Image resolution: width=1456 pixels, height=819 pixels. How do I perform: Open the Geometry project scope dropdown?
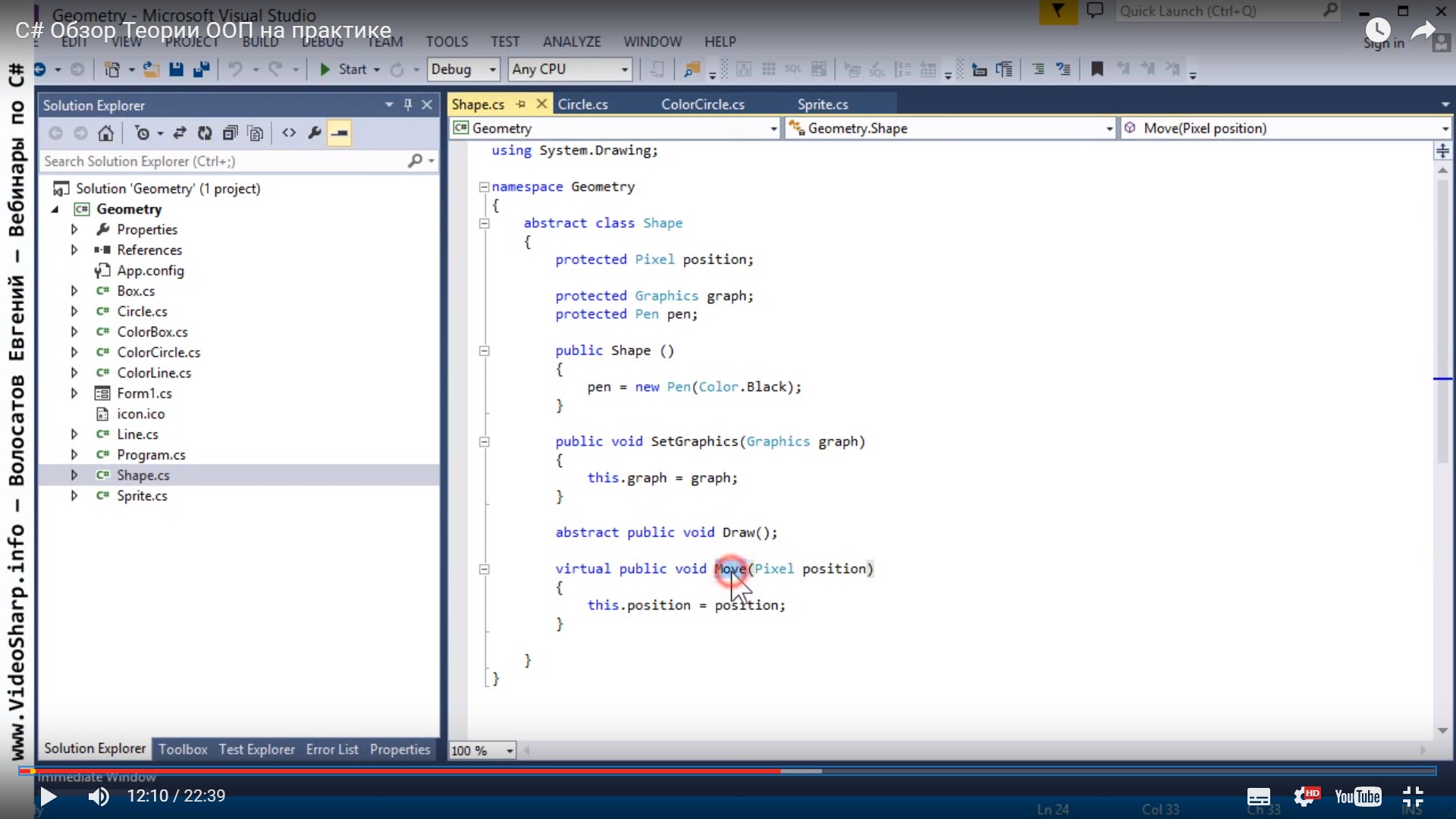point(615,128)
